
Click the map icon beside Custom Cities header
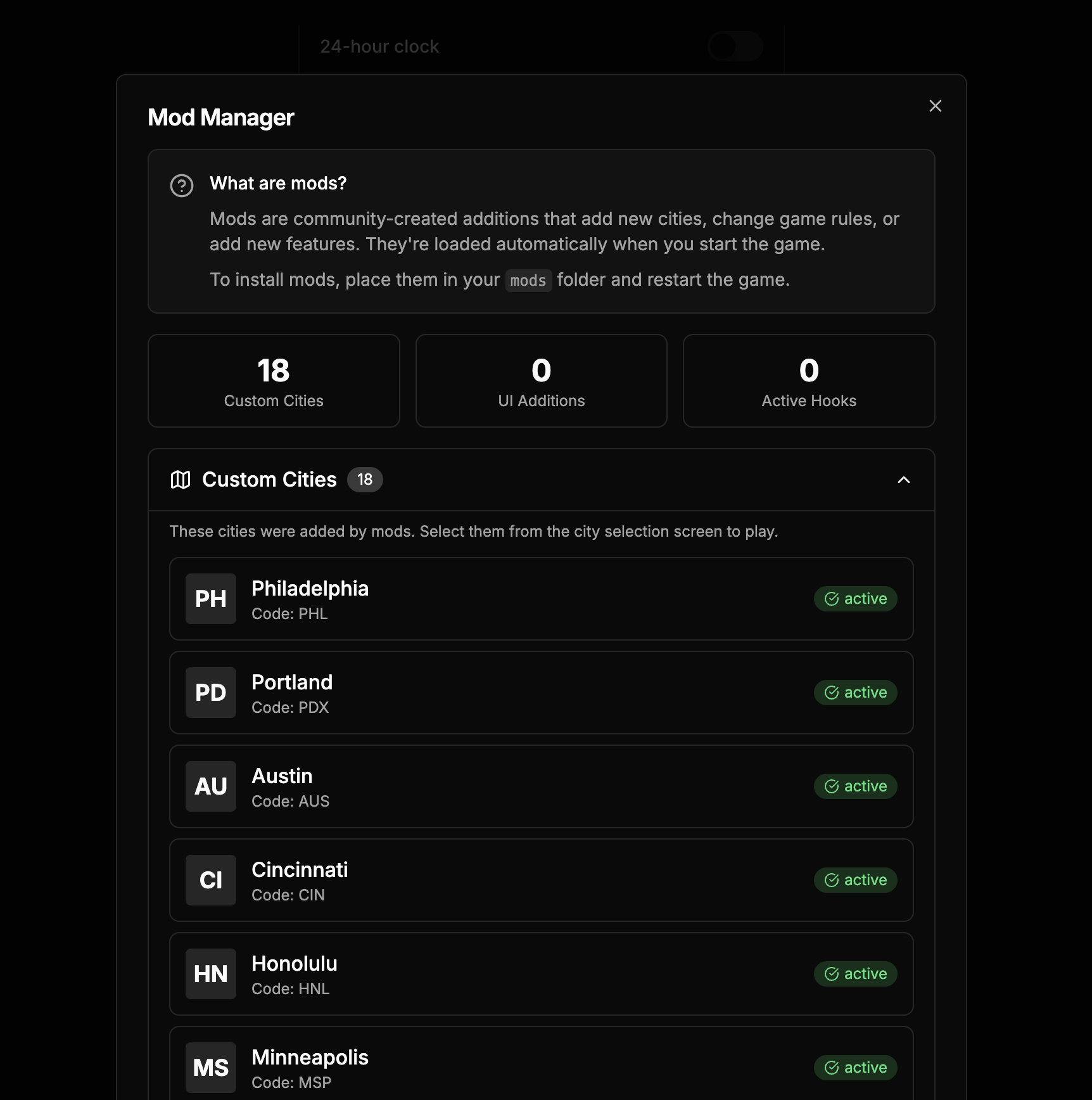181,480
